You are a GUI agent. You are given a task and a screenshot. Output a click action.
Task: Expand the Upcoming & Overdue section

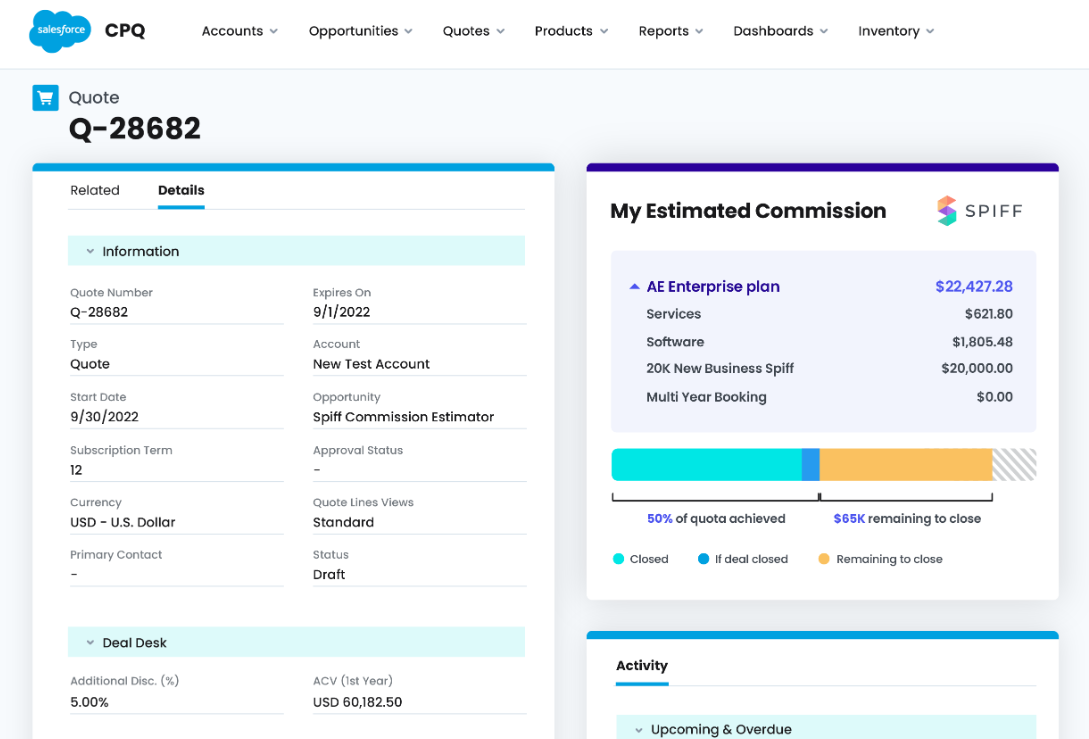pos(639,730)
